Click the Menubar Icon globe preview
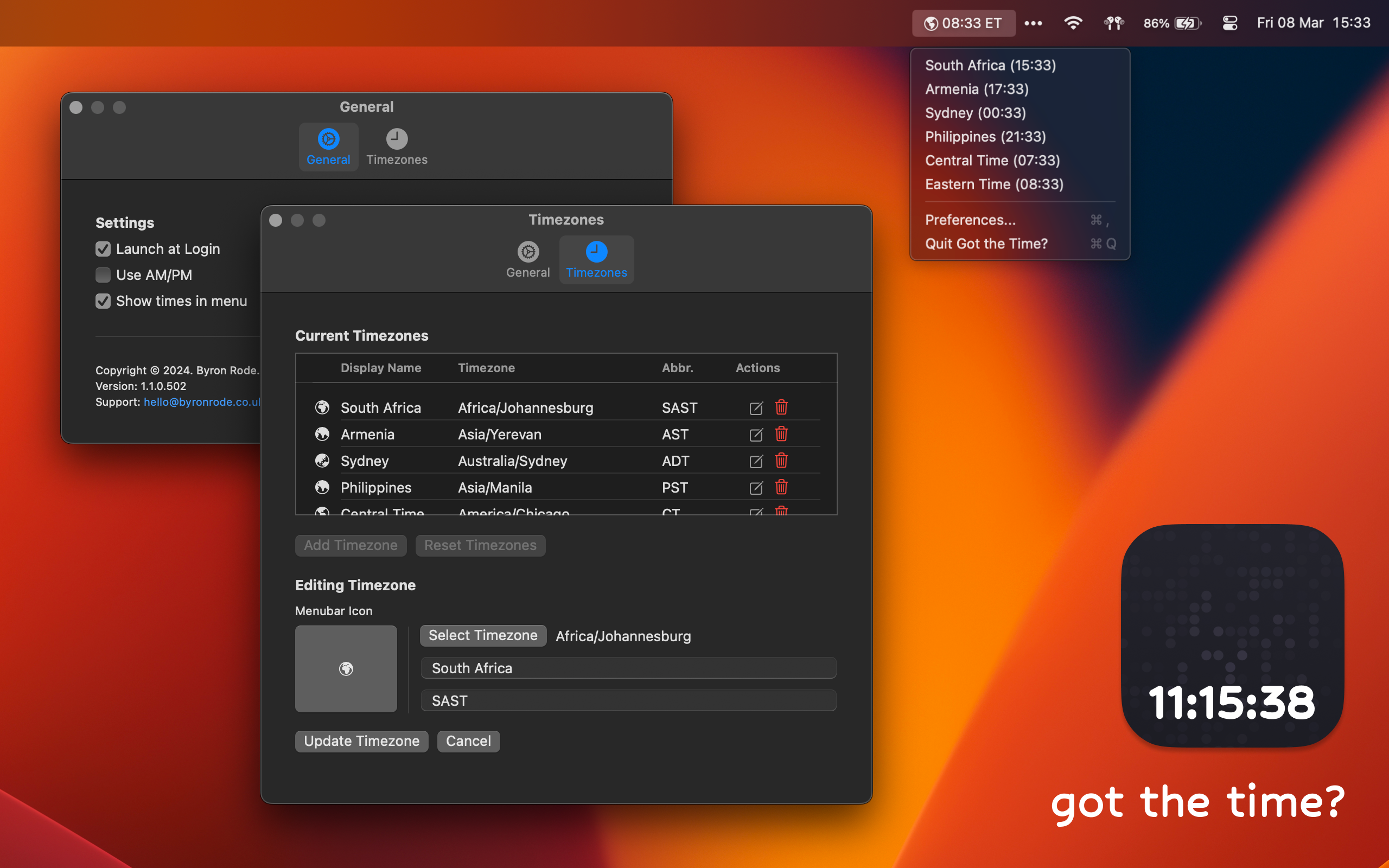This screenshot has height=868, width=1389. (346, 669)
